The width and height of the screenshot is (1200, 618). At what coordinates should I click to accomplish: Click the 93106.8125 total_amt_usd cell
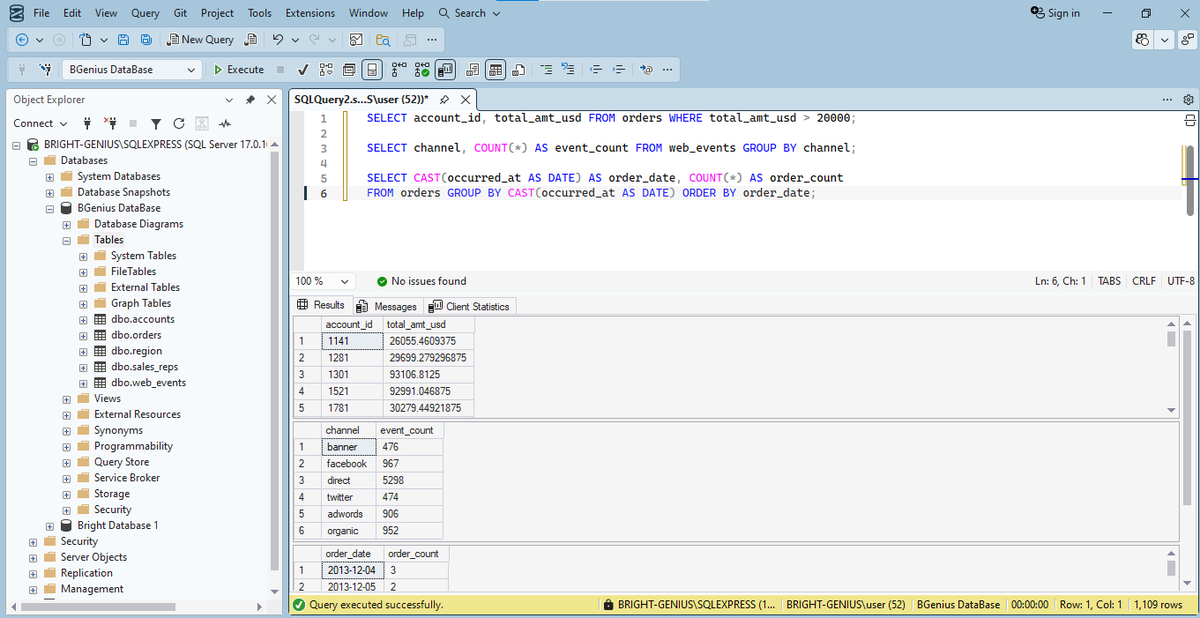pos(430,375)
